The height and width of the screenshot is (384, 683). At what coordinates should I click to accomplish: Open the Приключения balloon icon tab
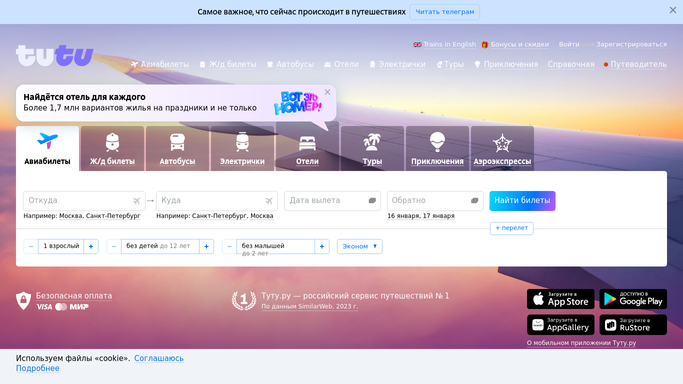pyautogui.click(x=437, y=148)
